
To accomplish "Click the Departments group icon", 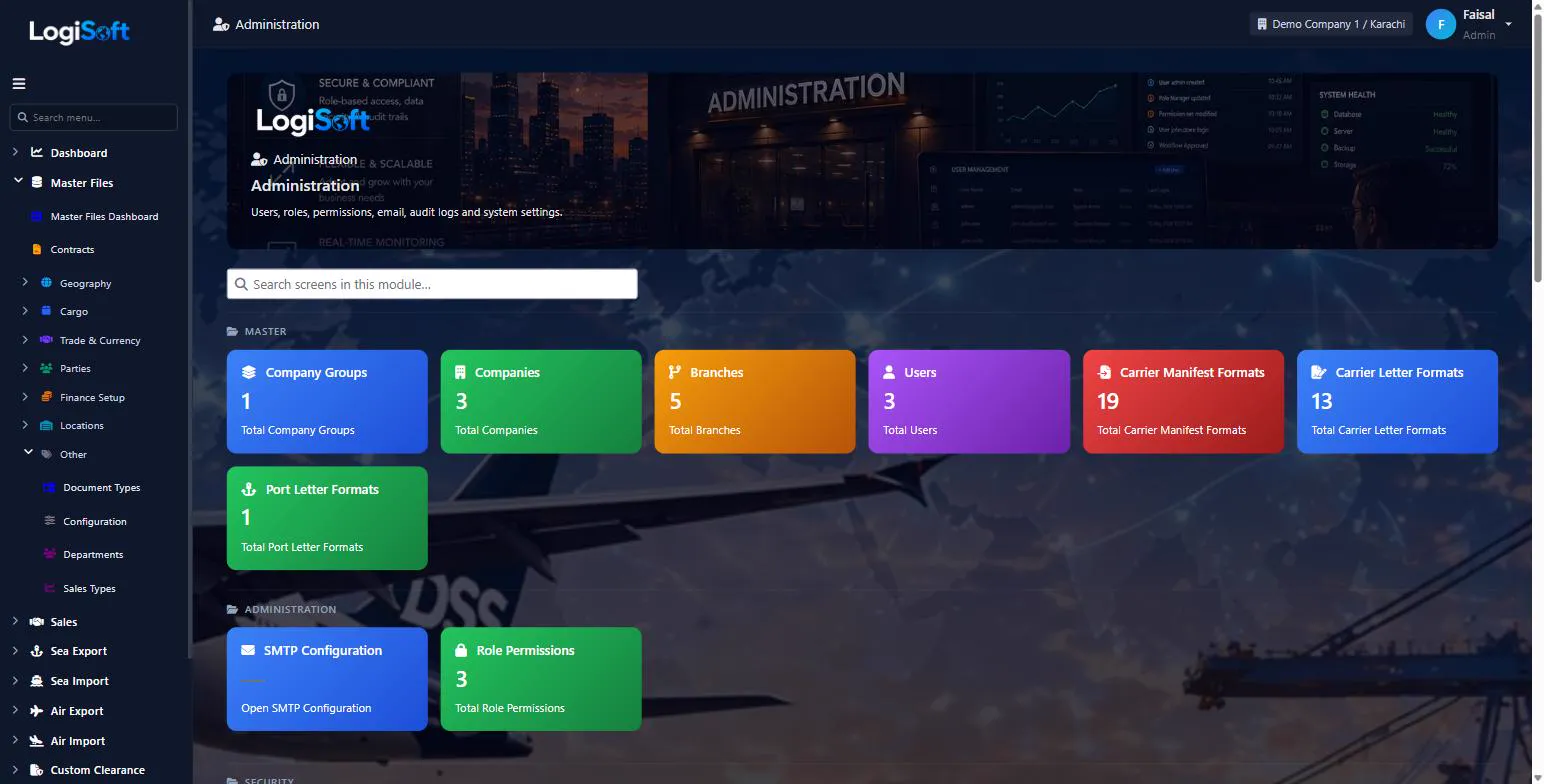I will 49,554.
